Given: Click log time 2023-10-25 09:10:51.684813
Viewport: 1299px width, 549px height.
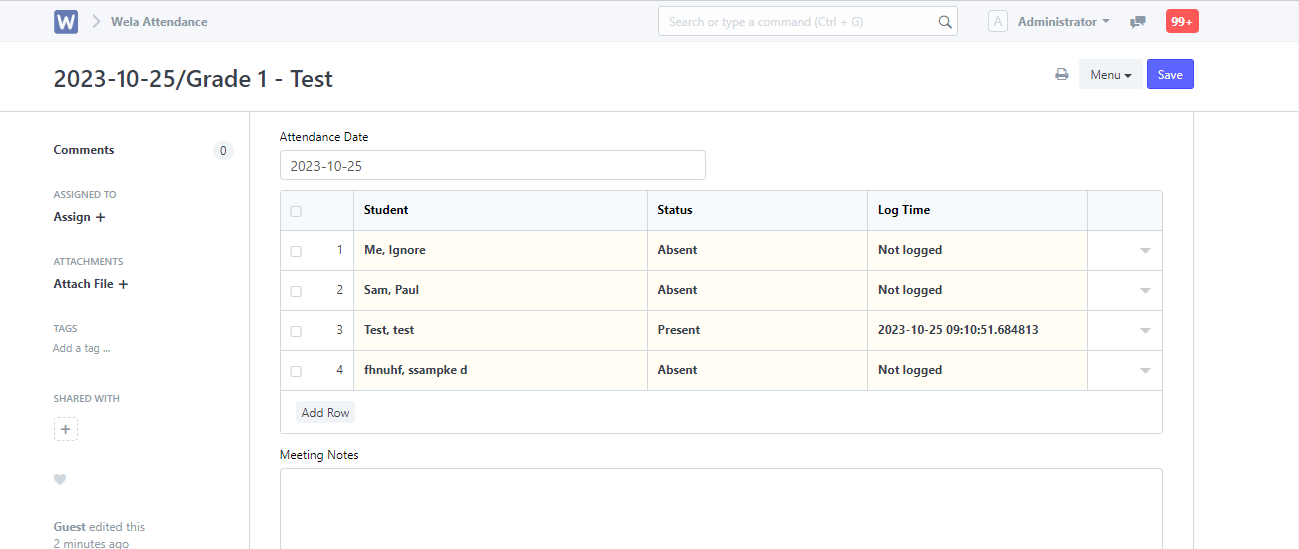Looking at the screenshot, I should pyautogui.click(x=977, y=330).
